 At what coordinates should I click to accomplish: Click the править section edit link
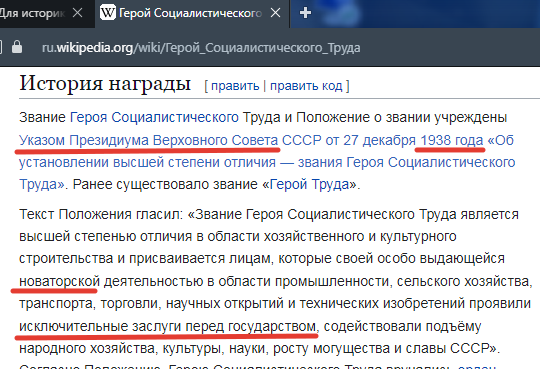tap(235, 85)
